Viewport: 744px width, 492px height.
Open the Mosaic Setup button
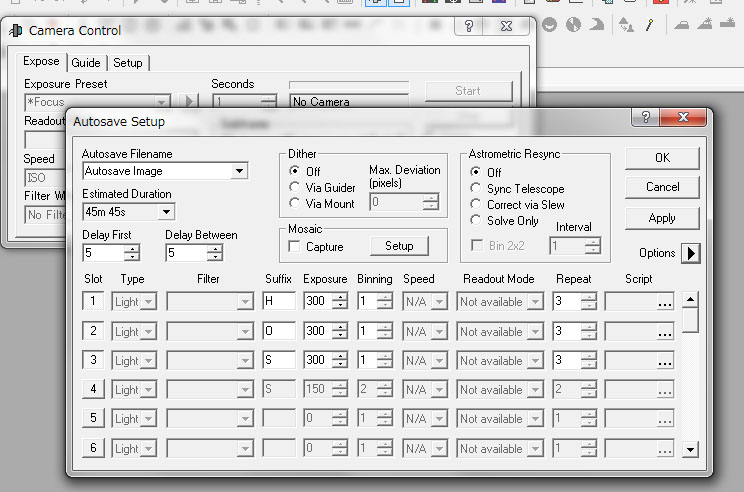(x=399, y=246)
